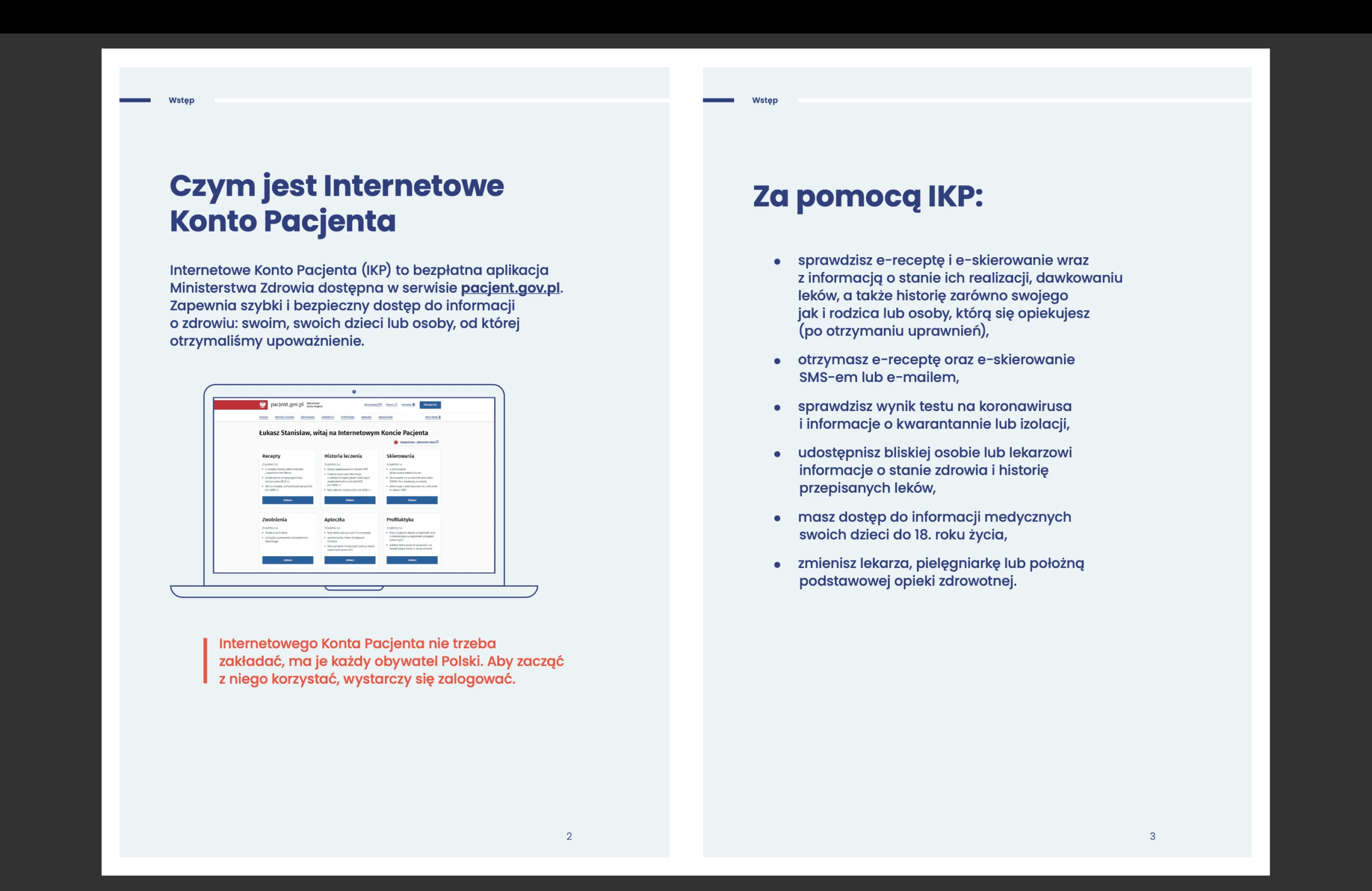Open the pacjent.gov.pl hyperlink in the paragraph

[510, 288]
